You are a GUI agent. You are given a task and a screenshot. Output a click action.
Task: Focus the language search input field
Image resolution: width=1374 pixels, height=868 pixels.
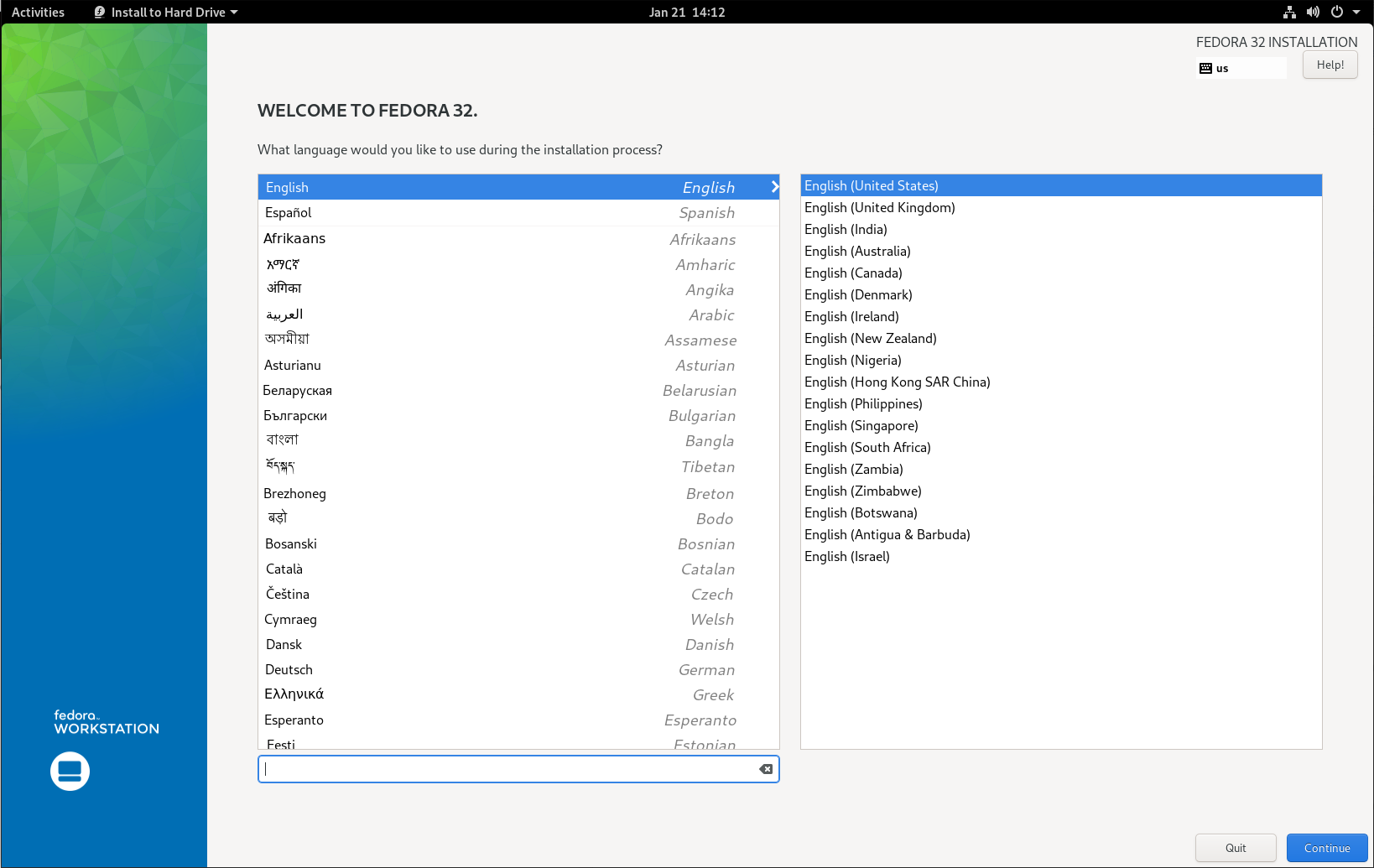coord(518,769)
